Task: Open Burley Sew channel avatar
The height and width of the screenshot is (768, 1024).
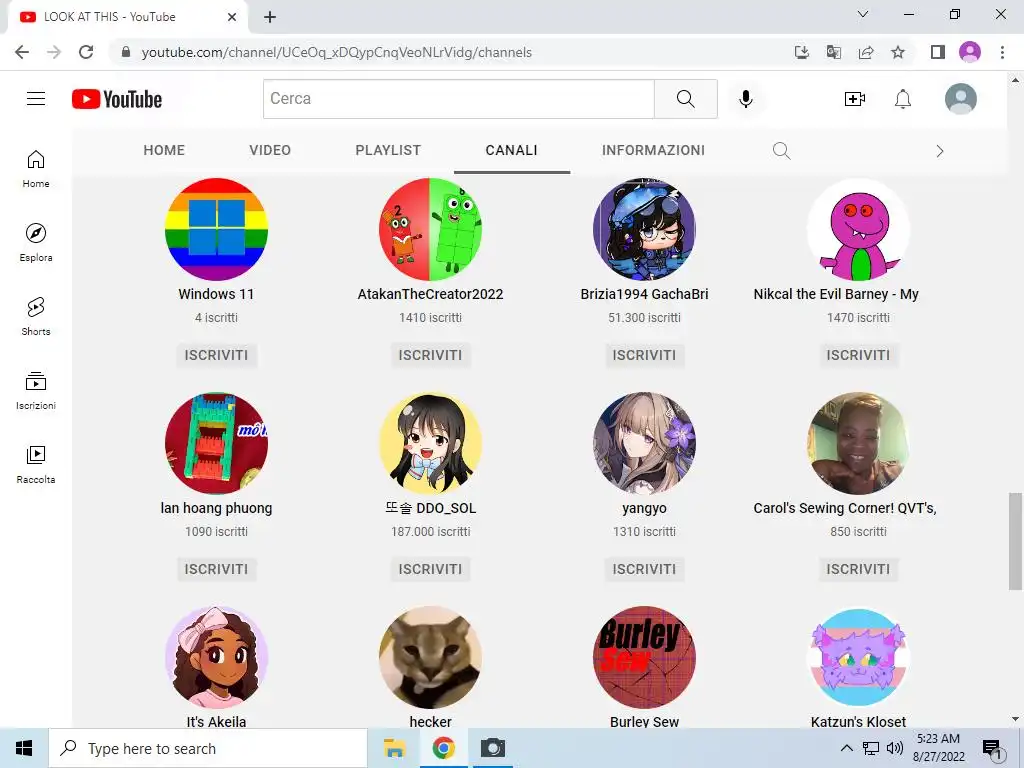Action: point(645,658)
